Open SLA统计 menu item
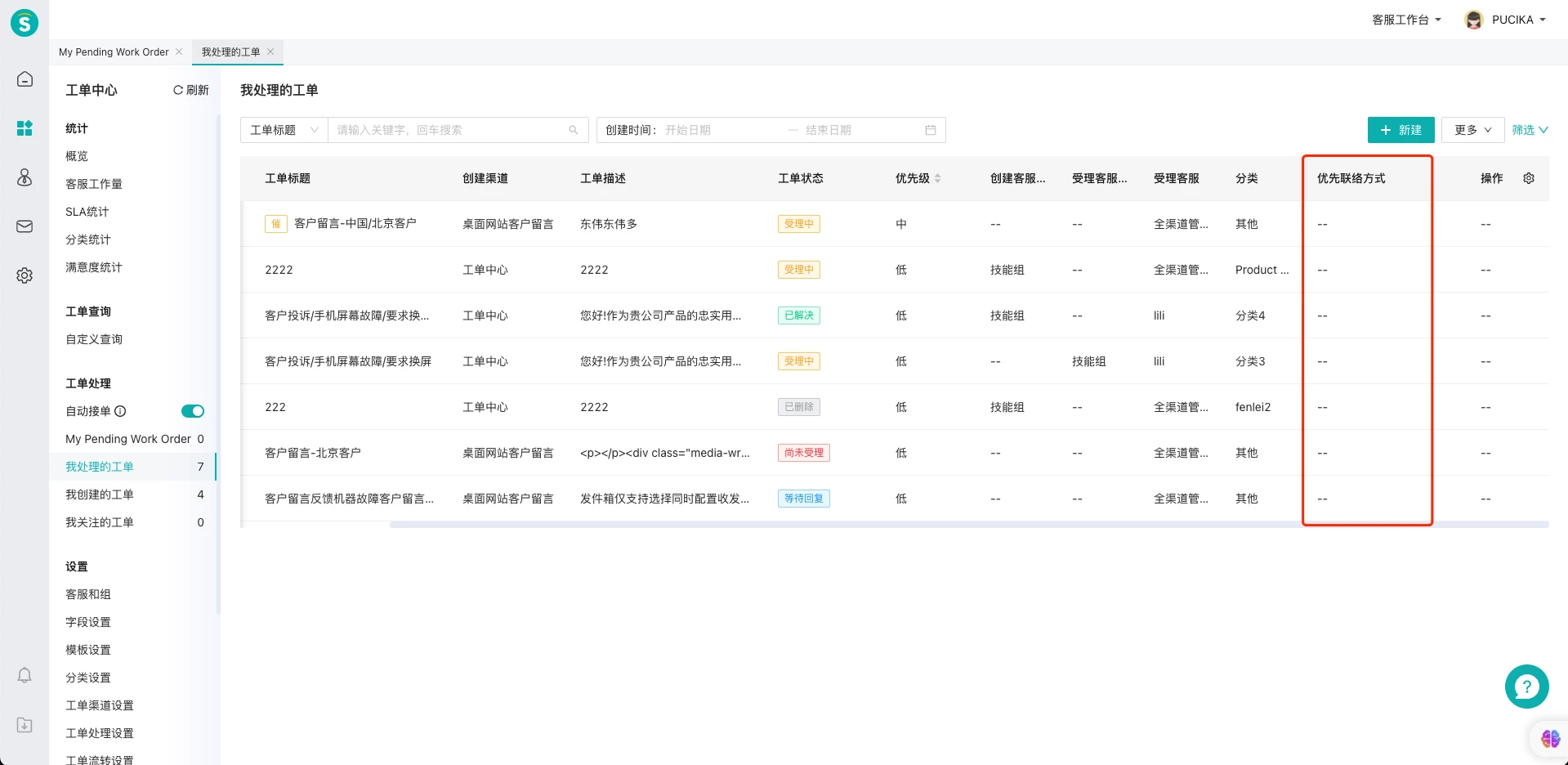 click(x=87, y=212)
